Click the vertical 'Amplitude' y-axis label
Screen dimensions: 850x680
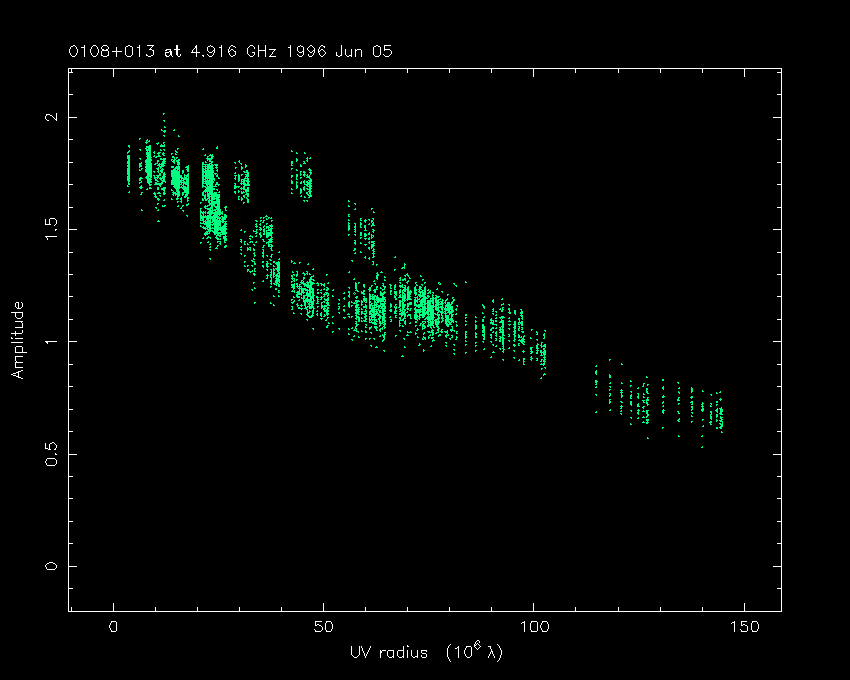[17, 340]
